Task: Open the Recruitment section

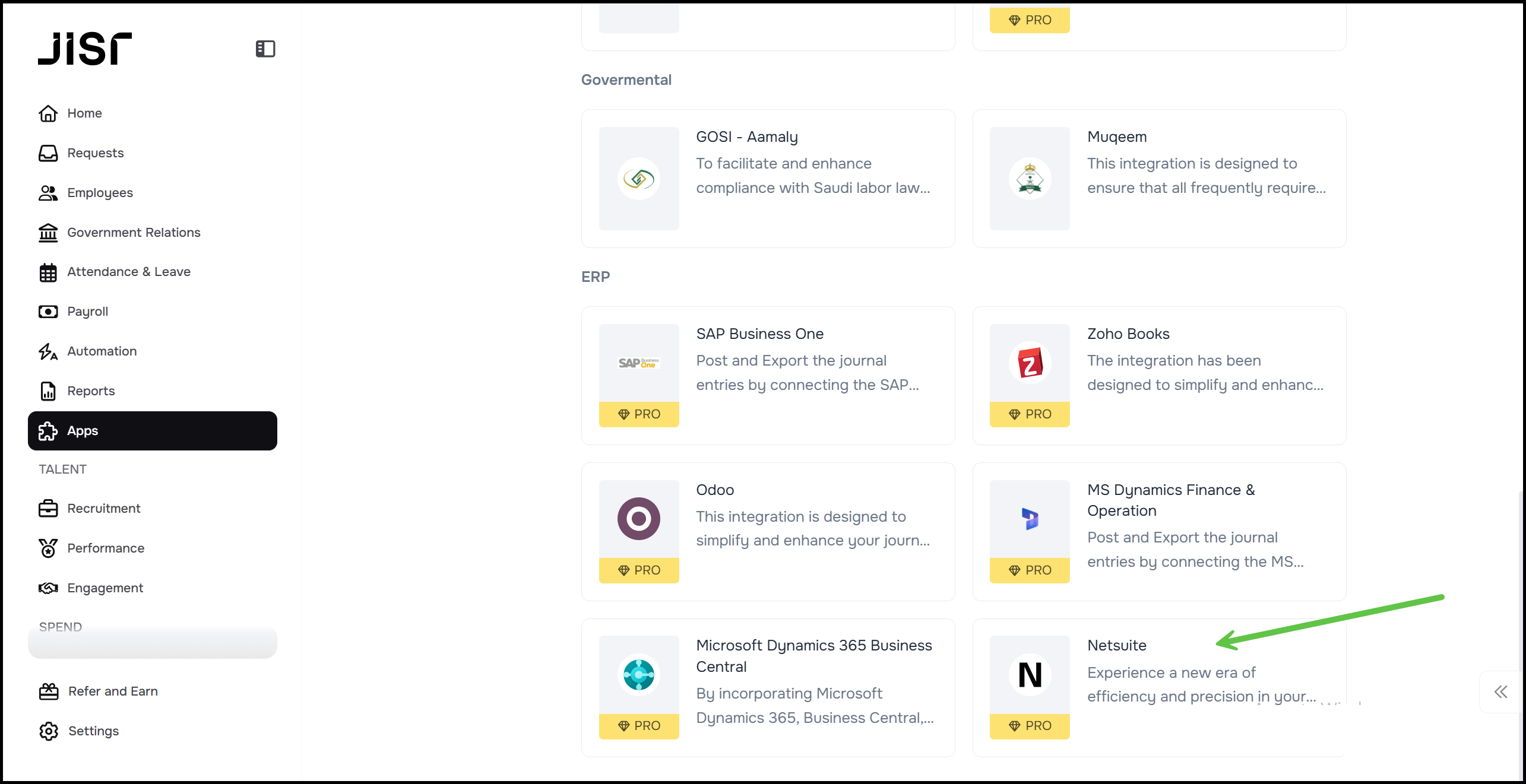Action: tap(103, 509)
